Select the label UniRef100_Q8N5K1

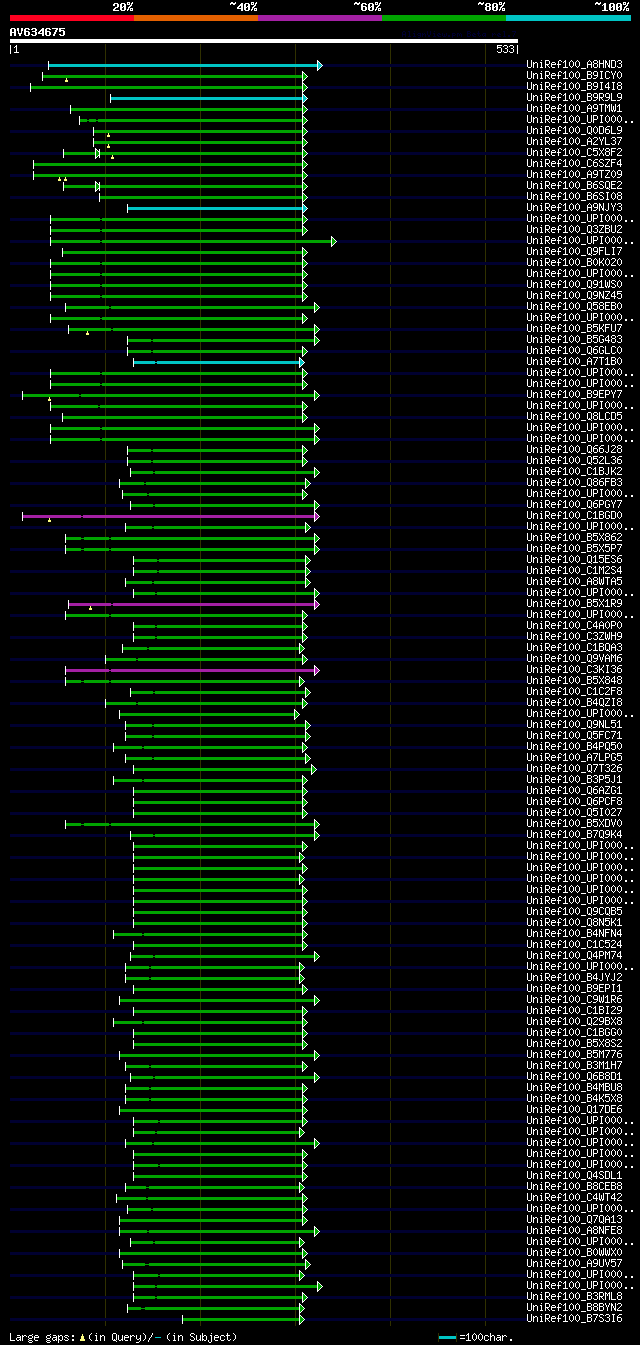[x=574, y=923]
